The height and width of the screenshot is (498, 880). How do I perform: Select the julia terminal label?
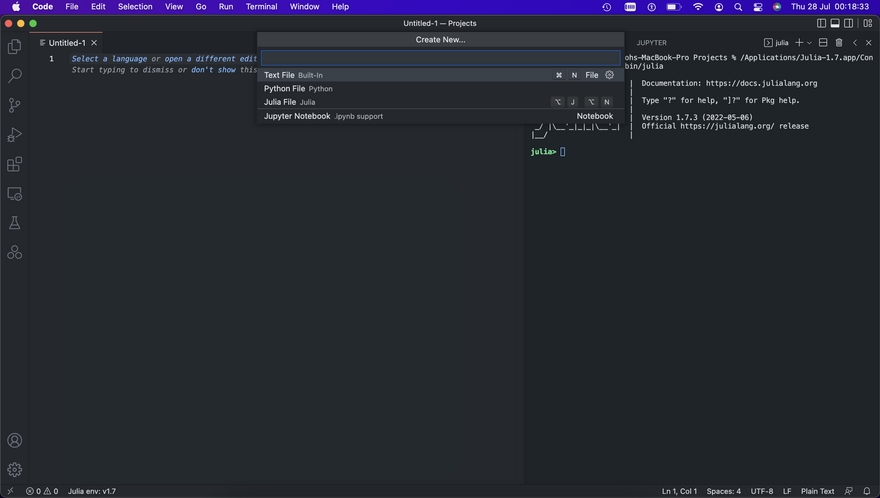[x=776, y=43]
